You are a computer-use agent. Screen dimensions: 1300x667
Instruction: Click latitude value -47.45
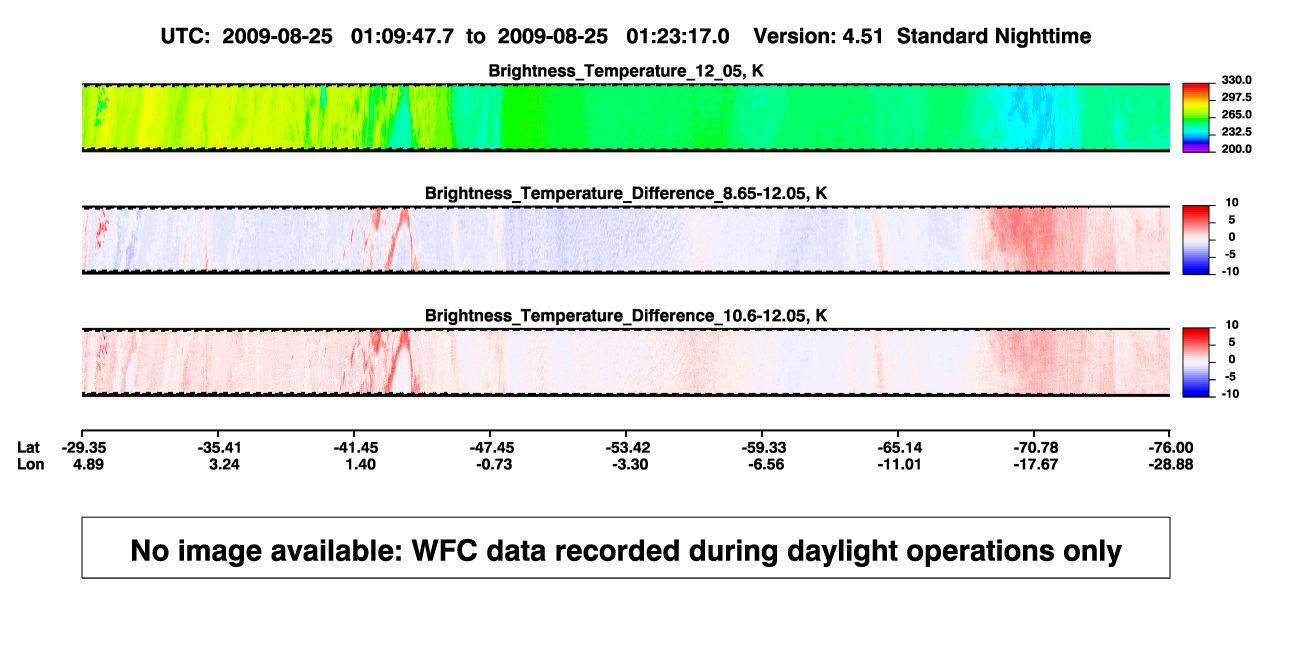(x=491, y=447)
